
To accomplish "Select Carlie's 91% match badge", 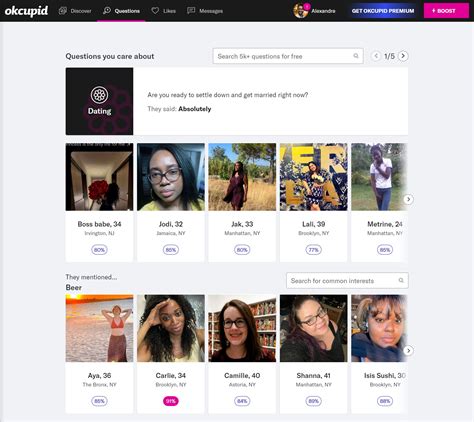I will (171, 401).
